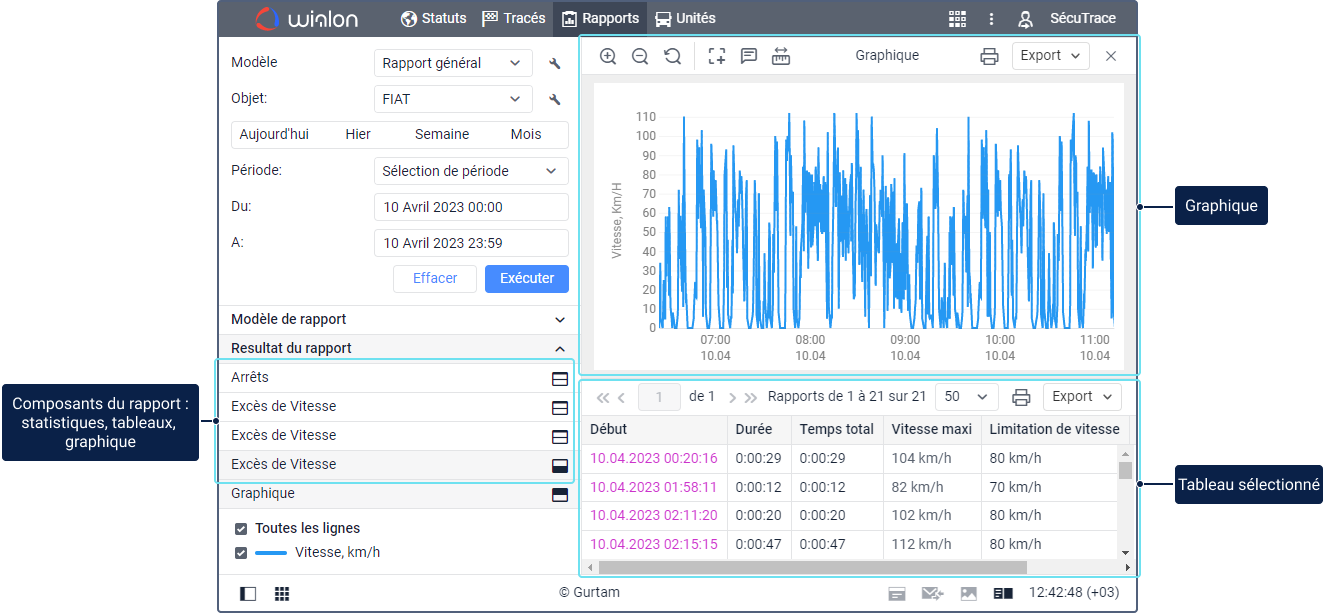
Task: Collapse the Resultat du rapport section
Action: point(559,348)
